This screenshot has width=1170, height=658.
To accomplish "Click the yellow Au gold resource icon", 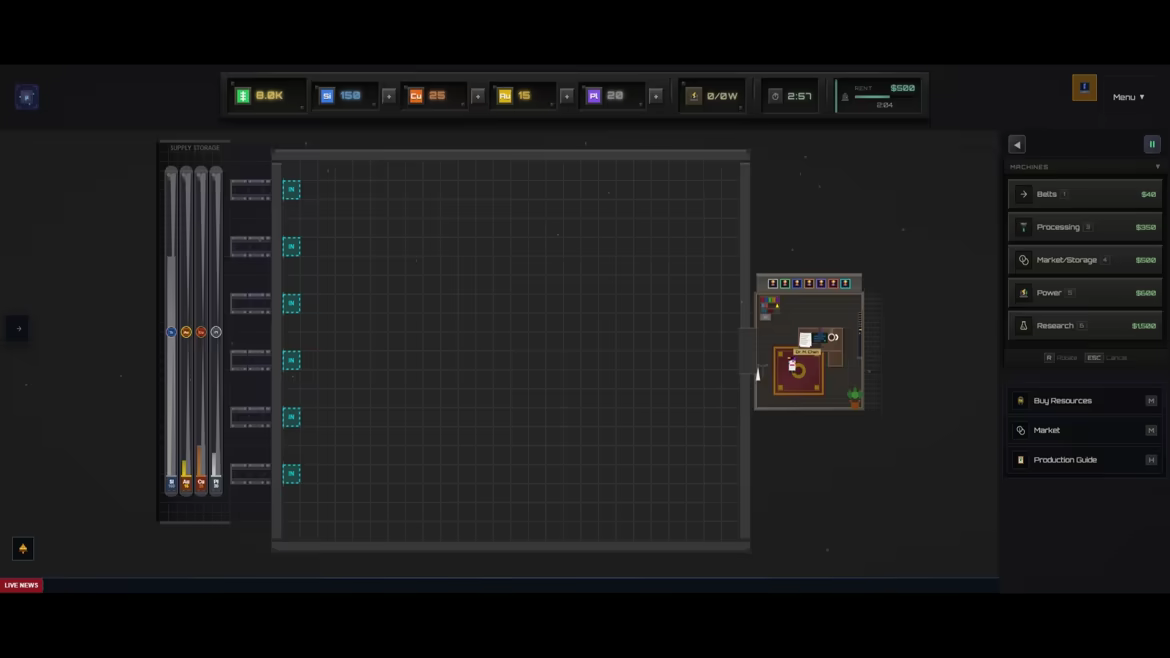I will [x=504, y=95].
